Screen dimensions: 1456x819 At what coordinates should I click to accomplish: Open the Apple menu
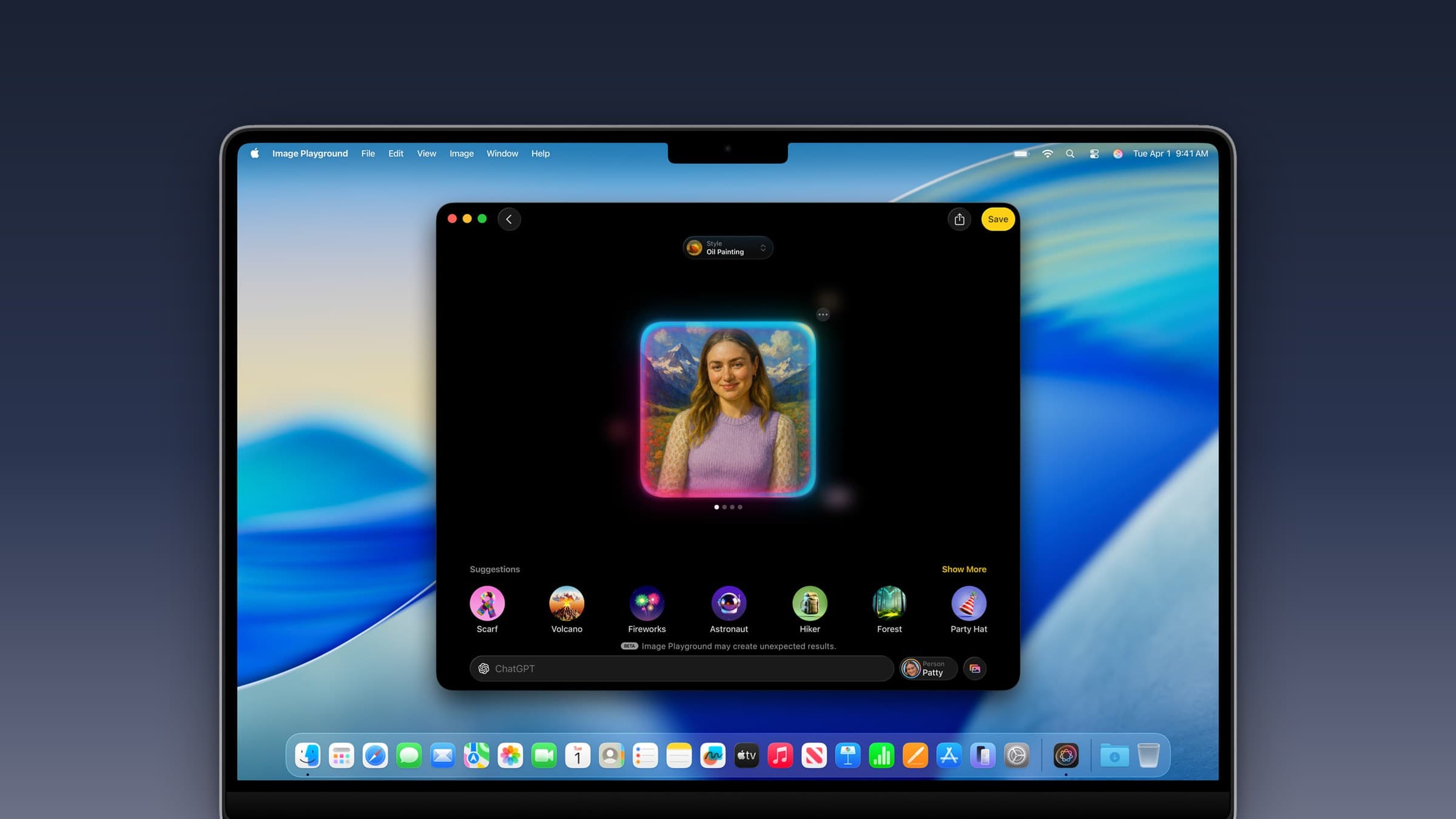tap(255, 153)
